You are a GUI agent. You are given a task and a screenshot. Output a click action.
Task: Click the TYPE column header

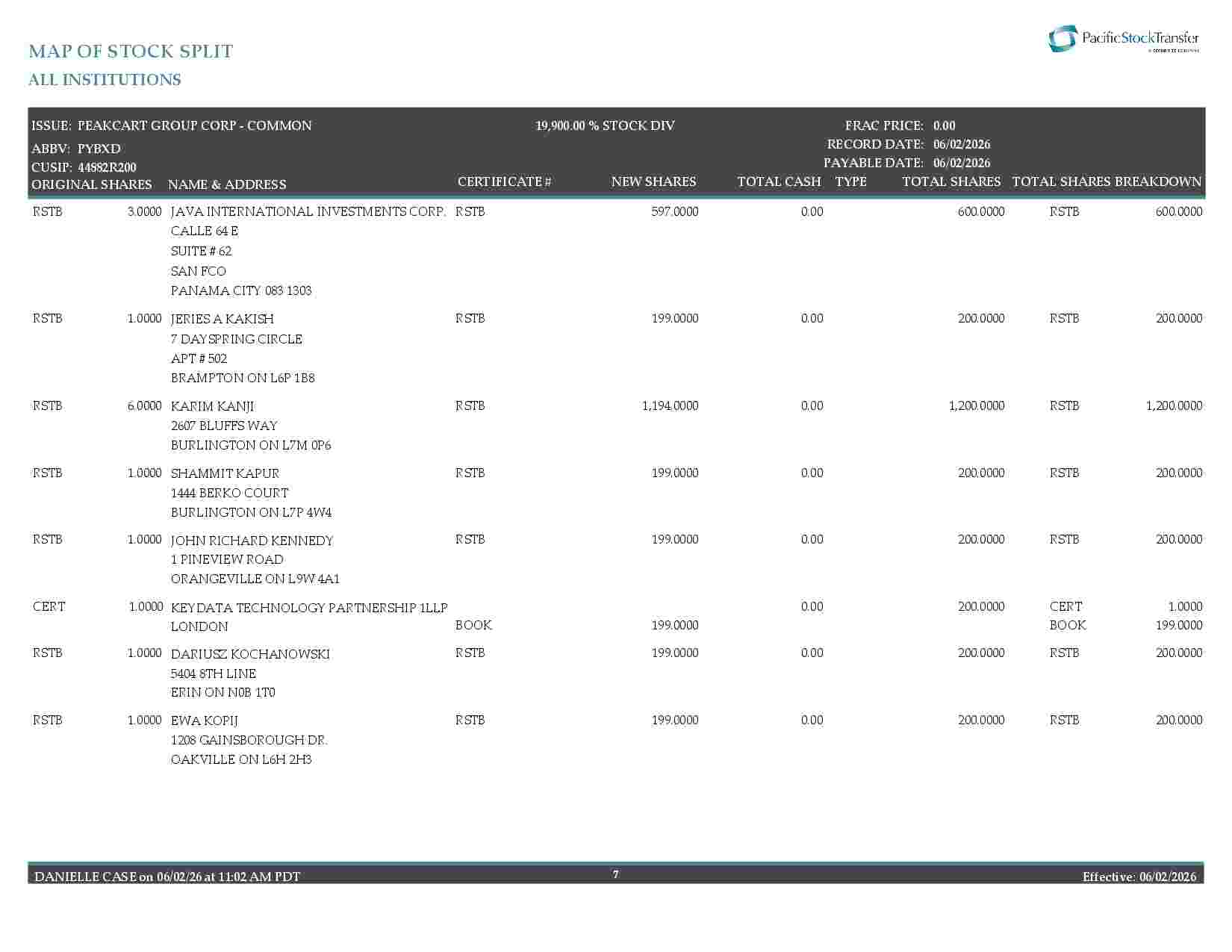[851, 181]
